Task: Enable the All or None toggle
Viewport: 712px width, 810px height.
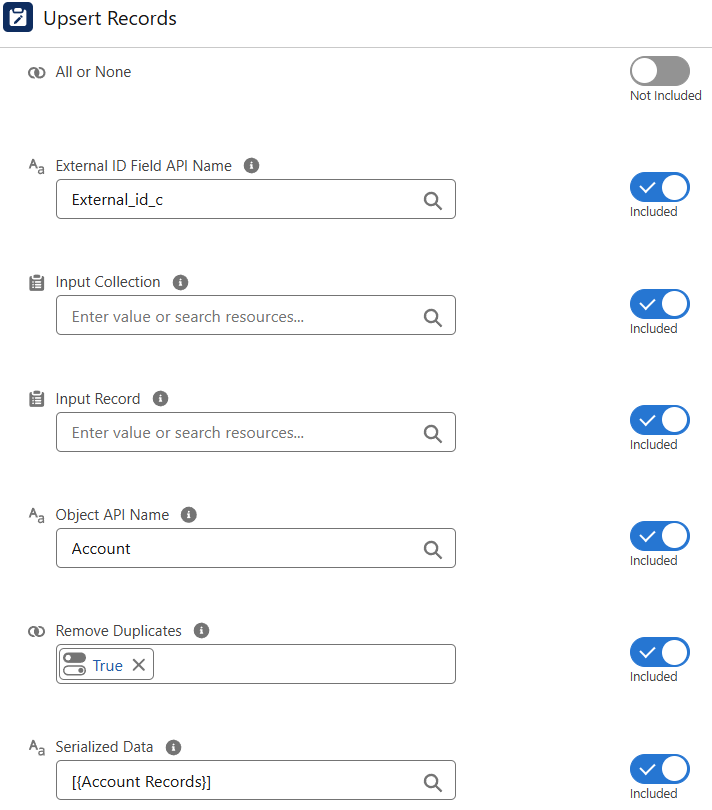Action: 659,71
